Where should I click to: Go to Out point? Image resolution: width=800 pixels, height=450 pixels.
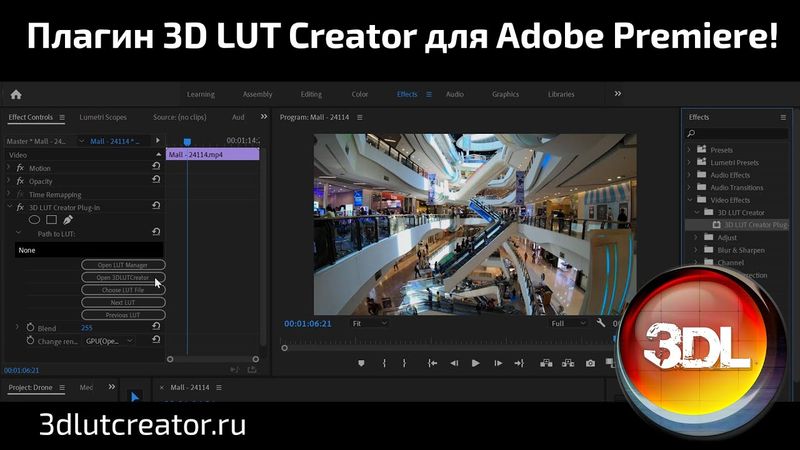[519, 363]
